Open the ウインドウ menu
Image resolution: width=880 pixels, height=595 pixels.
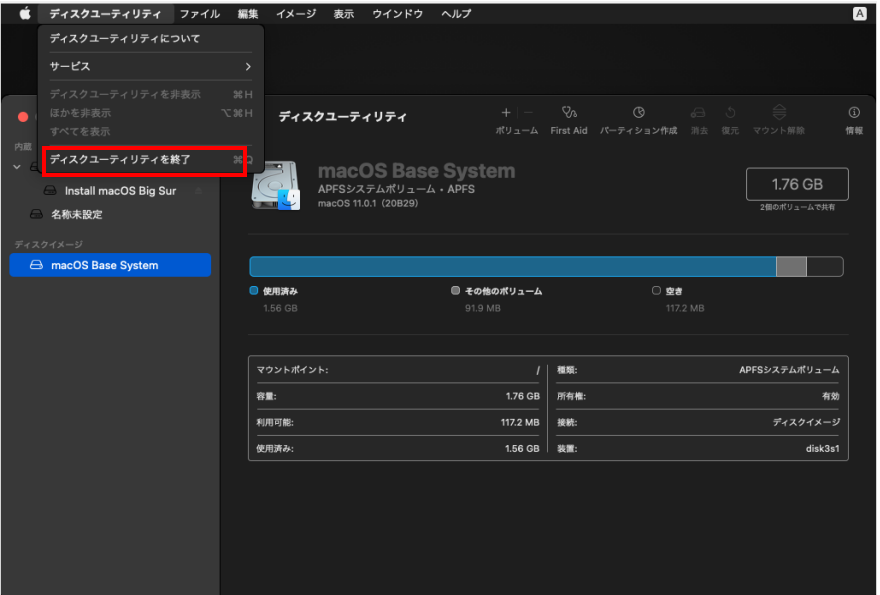coord(397,13)
